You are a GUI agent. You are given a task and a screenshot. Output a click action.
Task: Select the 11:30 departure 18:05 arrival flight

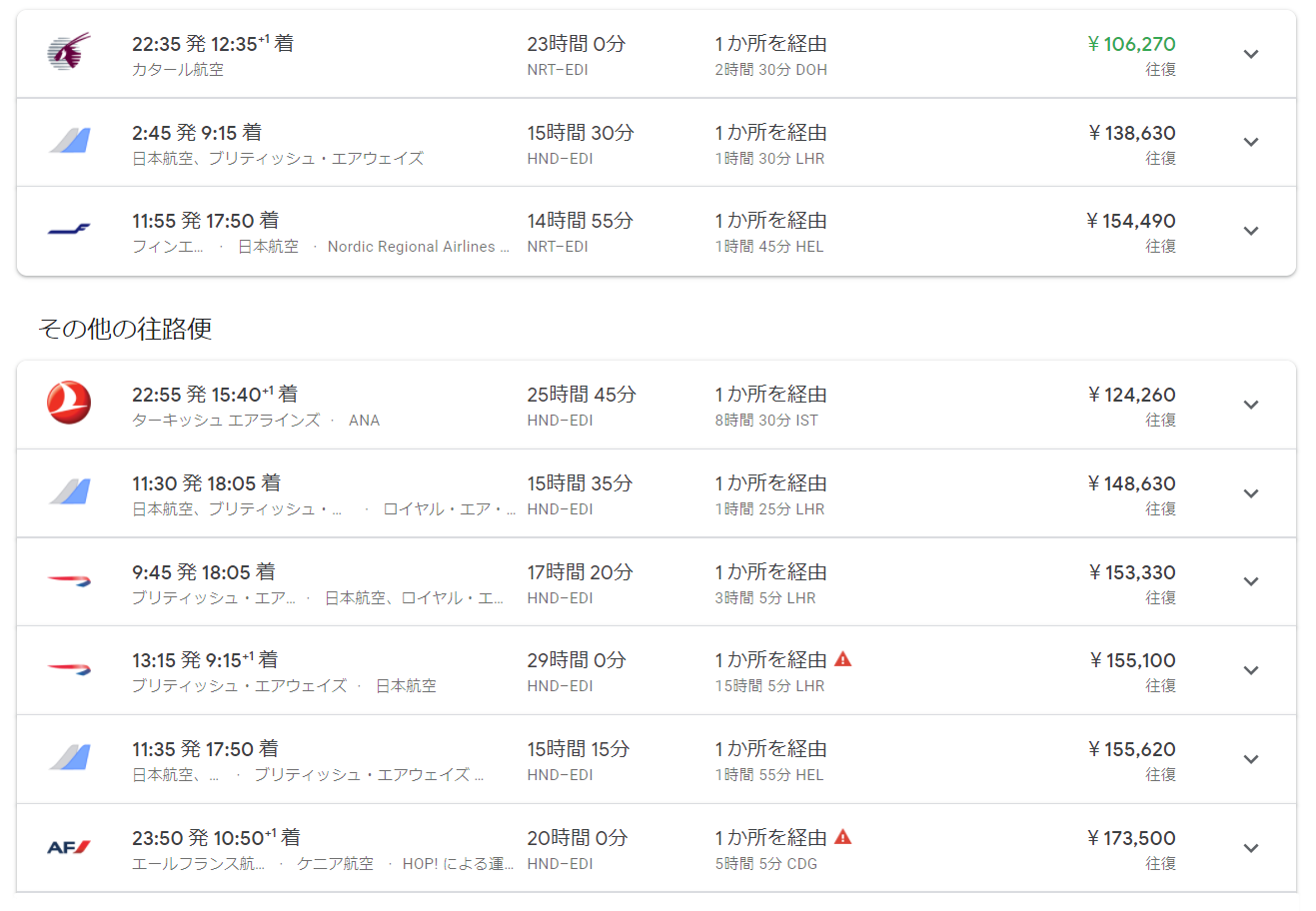(x=206, y=483)
